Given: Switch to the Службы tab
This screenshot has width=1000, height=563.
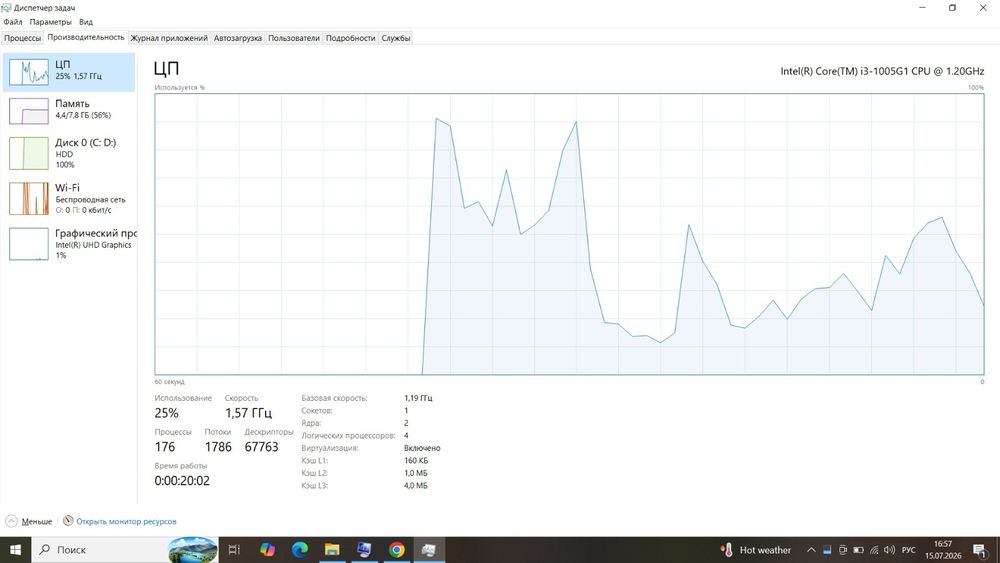Looking at the screenshot, I should [x=395, y=38].
